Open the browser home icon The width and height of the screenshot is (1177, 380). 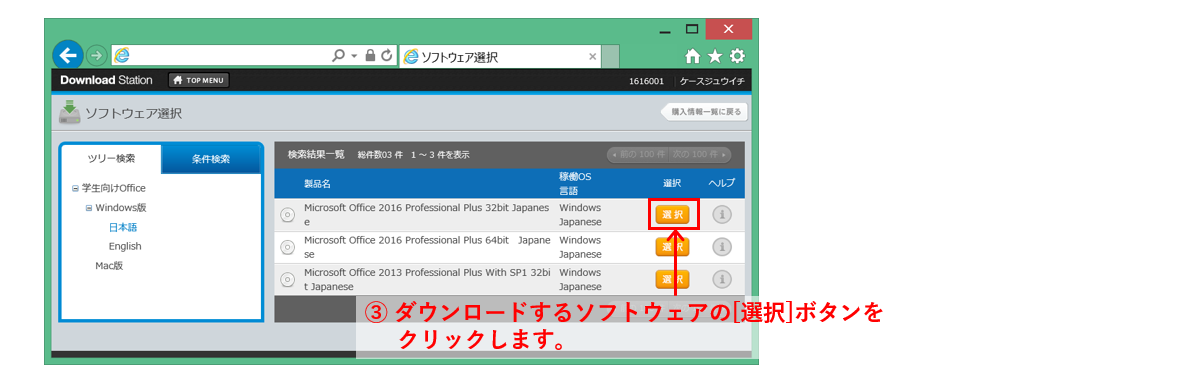[693, 56]
